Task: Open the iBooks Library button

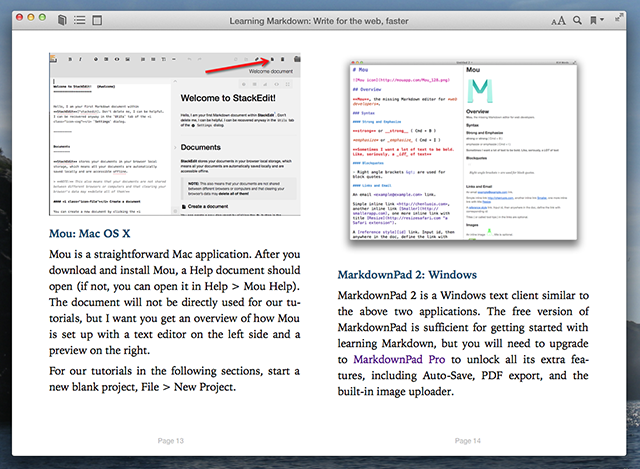Action: tap(62, 20)
